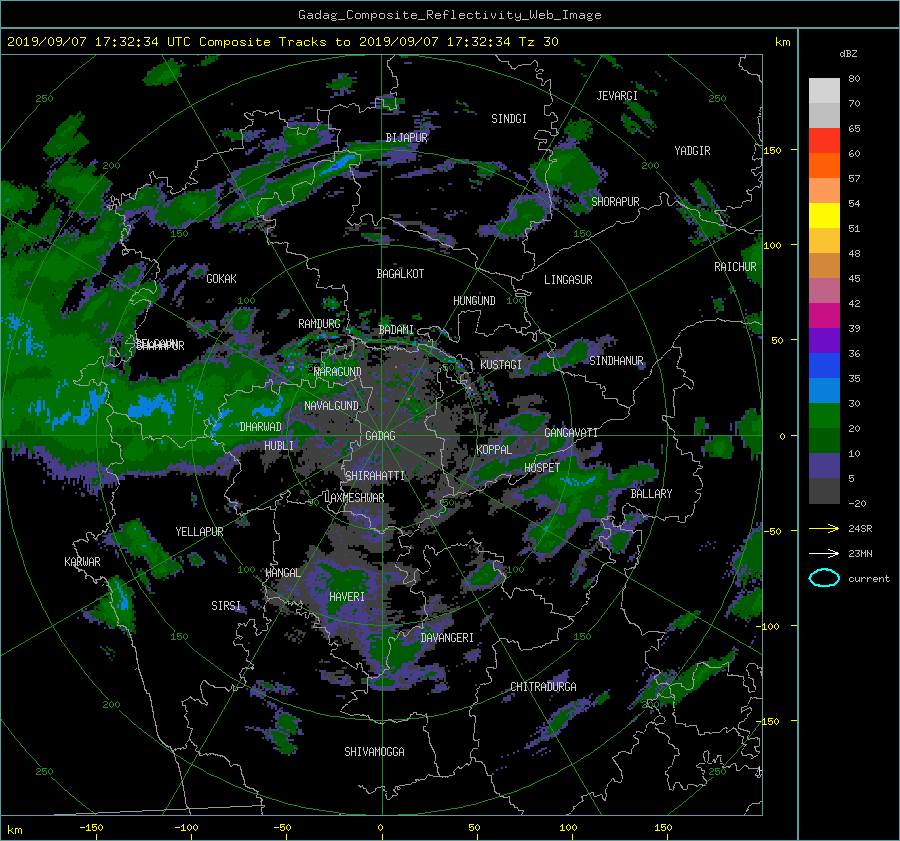Click the GADAG radar center label
Viewport: 900px width, 841px height.
(x=380, y=436)
